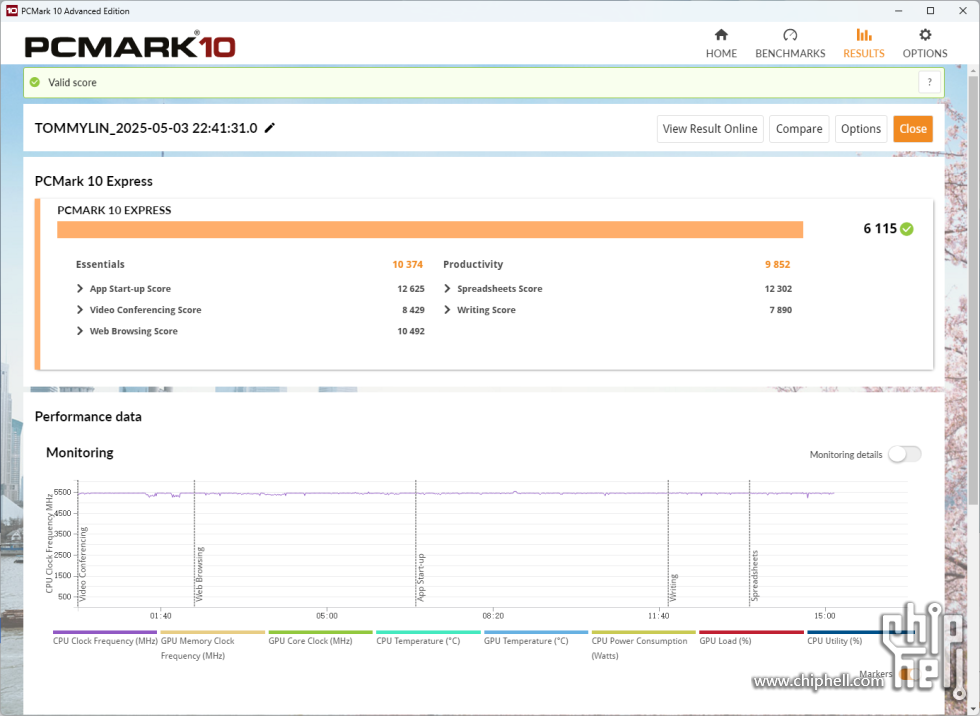
Task: Click the Video Conferencing value 8 429
Action: [413, 310]
